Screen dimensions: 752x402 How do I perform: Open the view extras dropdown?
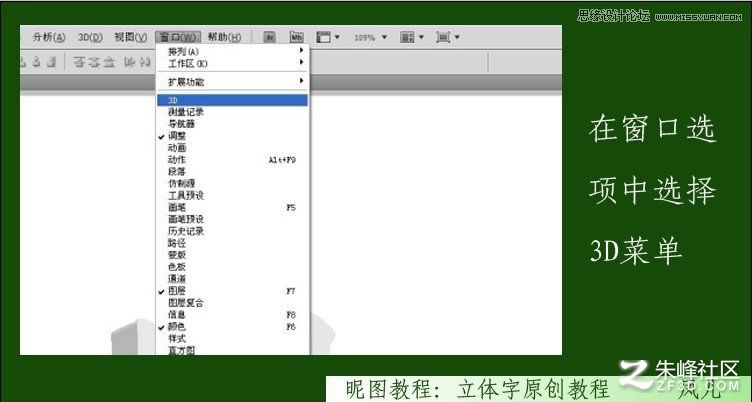pyautogui.click(x=328, y=37)
